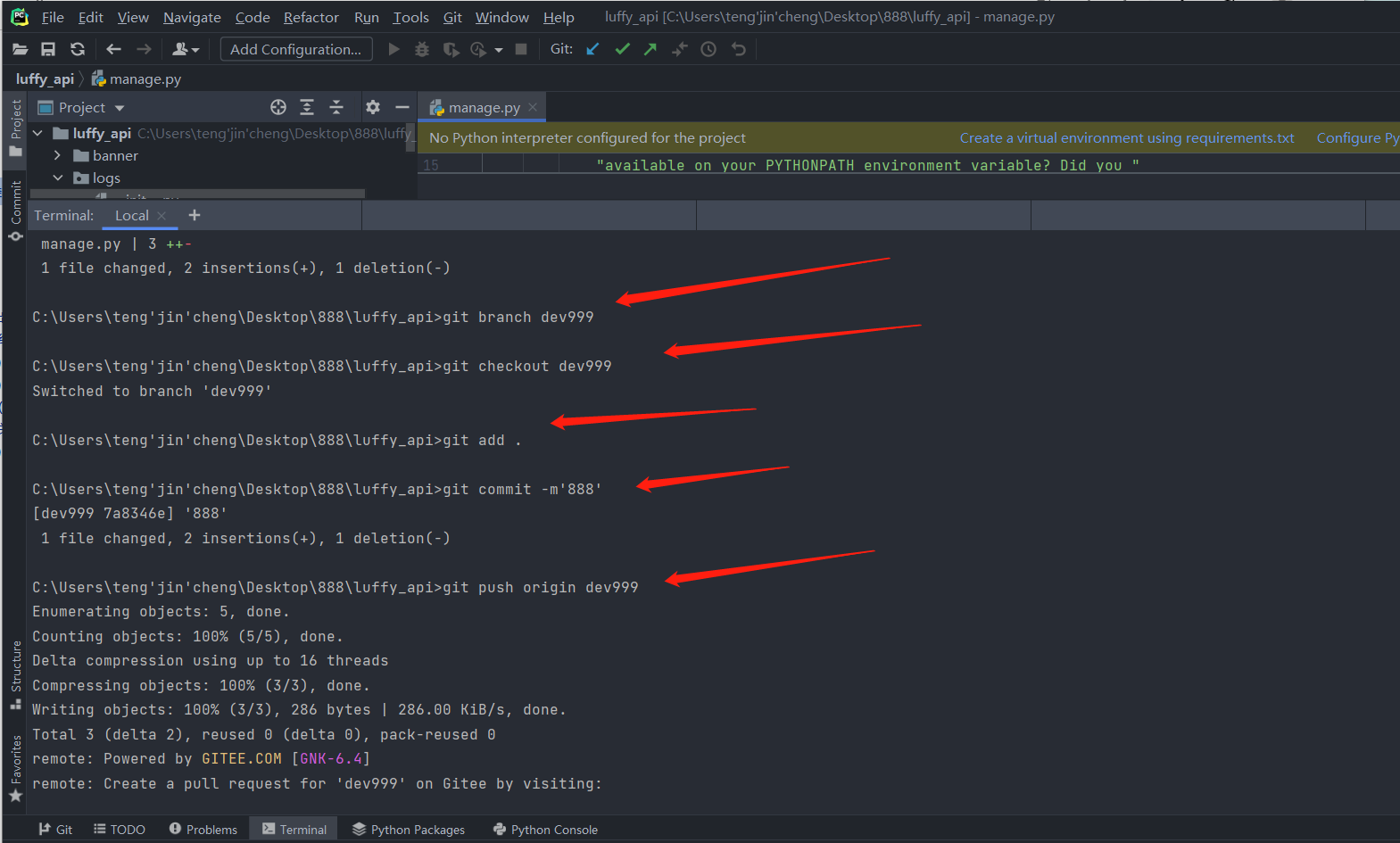Toggle the Project tool window sidebar button

coord(15,128)
